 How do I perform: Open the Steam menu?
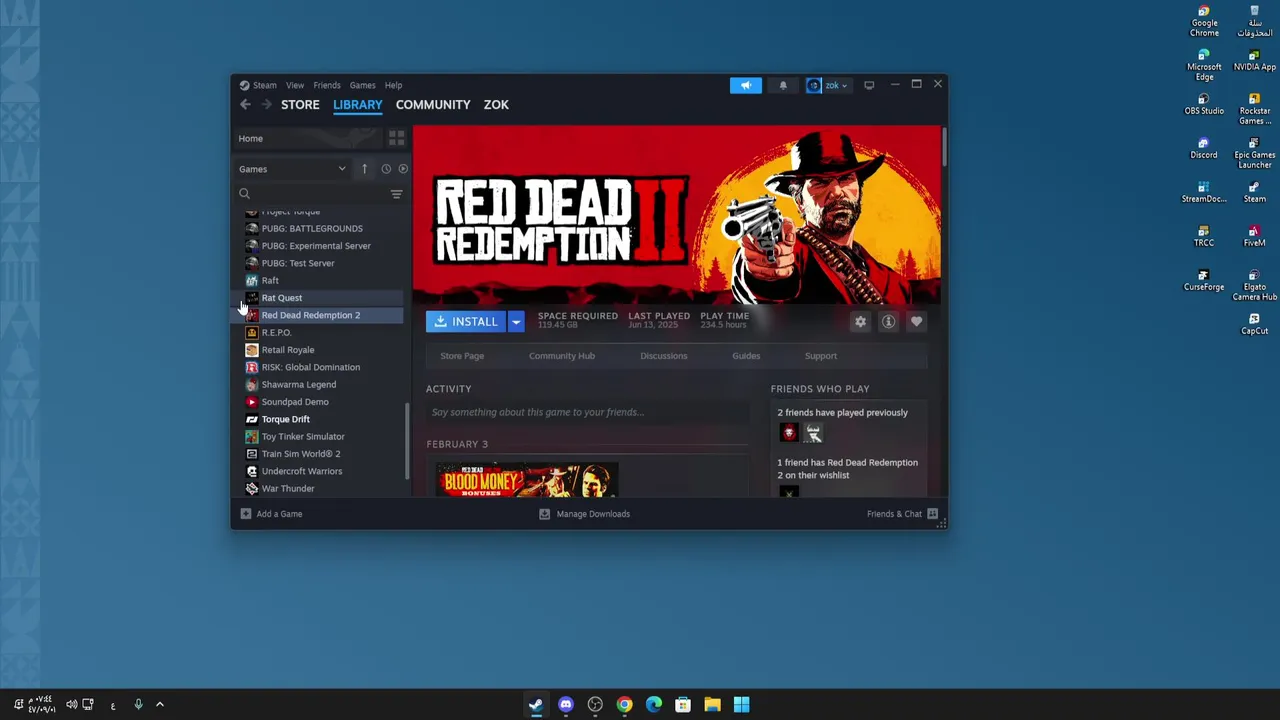[264, 85]
